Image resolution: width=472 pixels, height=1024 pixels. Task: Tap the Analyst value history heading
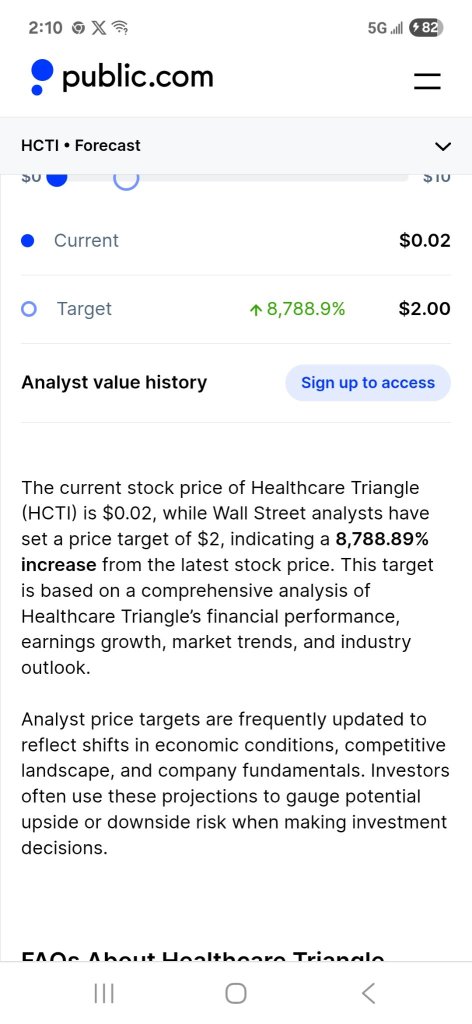[x=114, y=382]
